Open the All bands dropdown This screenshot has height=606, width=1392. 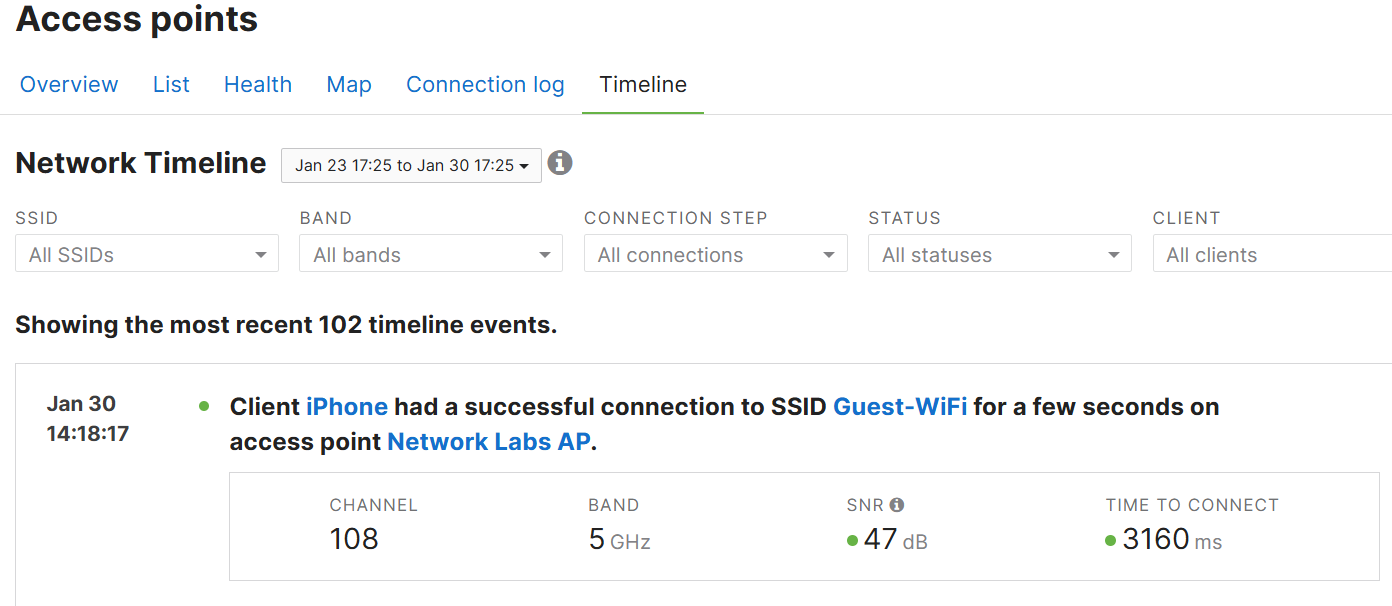coord(431,254)
